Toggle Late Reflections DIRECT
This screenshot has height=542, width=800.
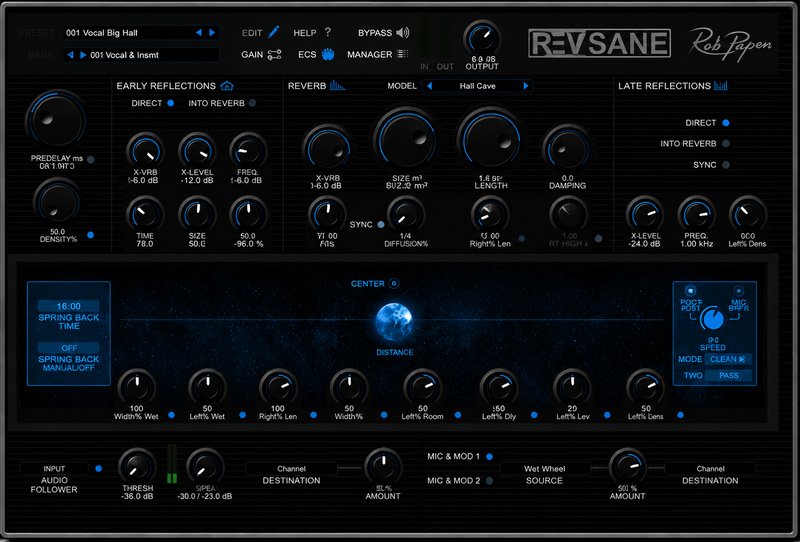pos(726,123)
